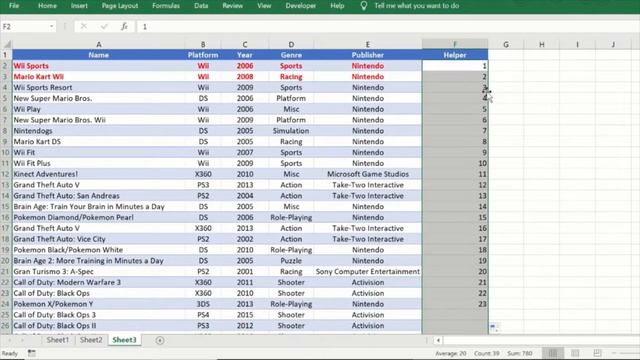This screenshot has width=640, height=360.
Task: Click the horizontal scrollbar left arrow
Action: pyautogui.click(x=438, y=340)
